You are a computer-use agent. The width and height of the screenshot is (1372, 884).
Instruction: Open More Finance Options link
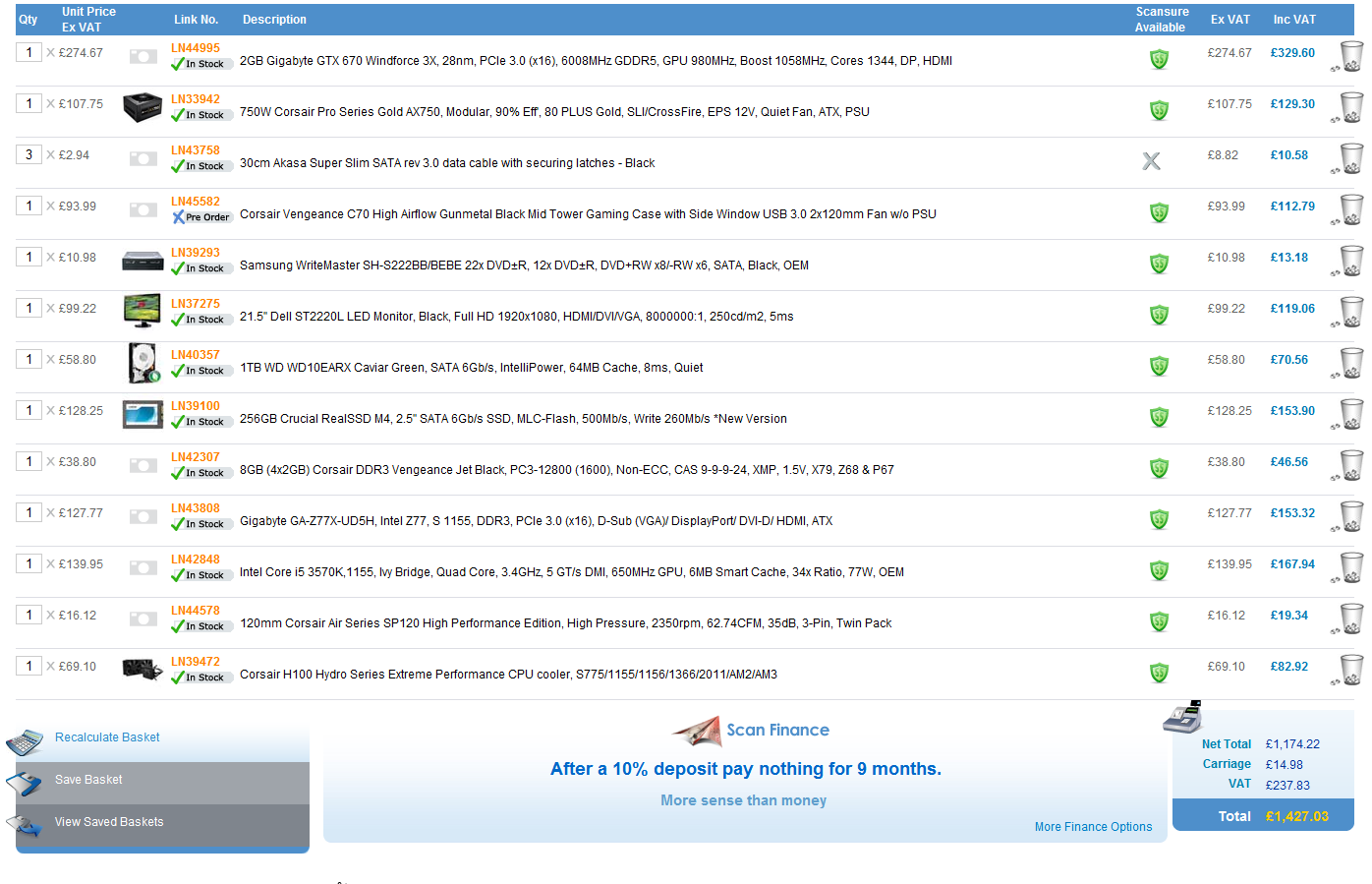pos(1093,827)
